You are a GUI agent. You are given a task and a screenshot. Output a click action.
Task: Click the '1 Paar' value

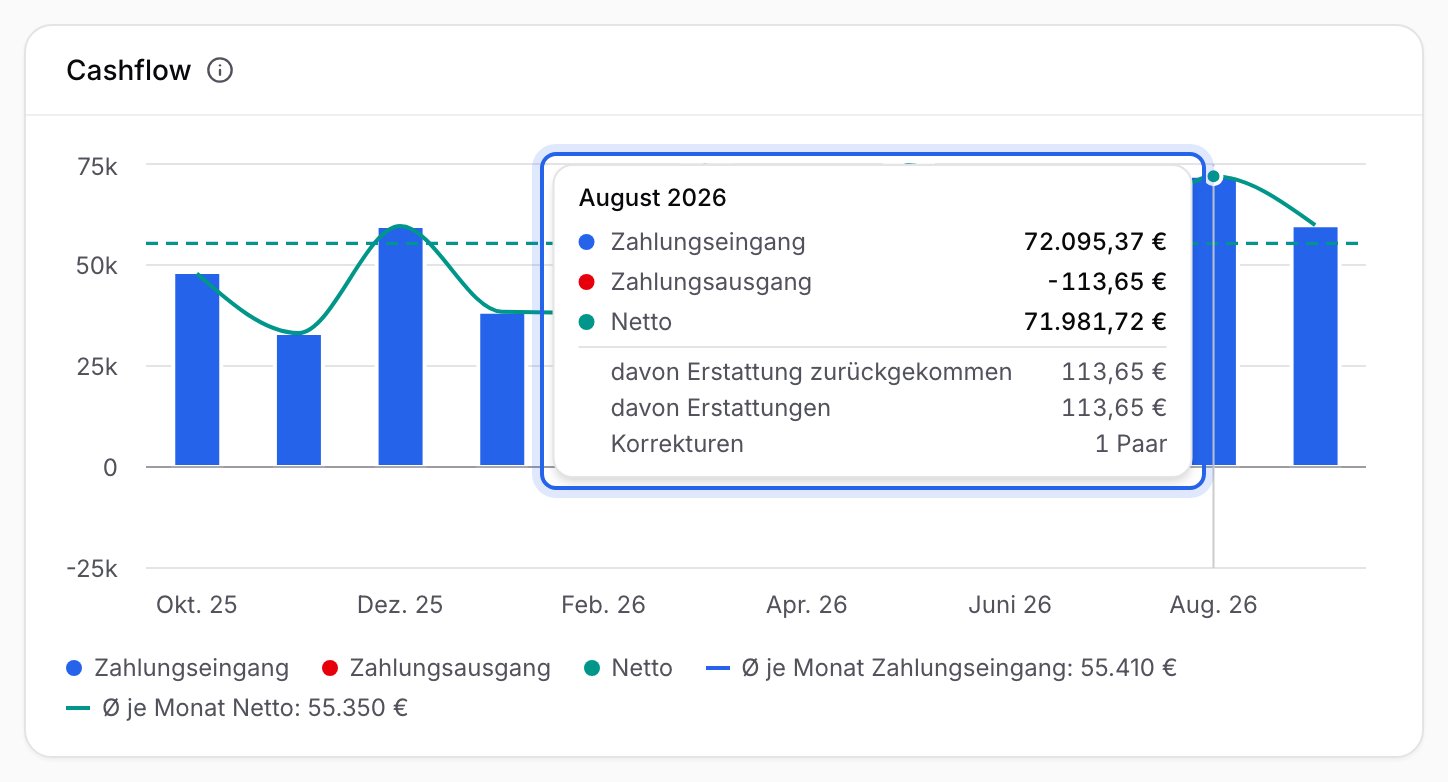[x=1131, y=444]
